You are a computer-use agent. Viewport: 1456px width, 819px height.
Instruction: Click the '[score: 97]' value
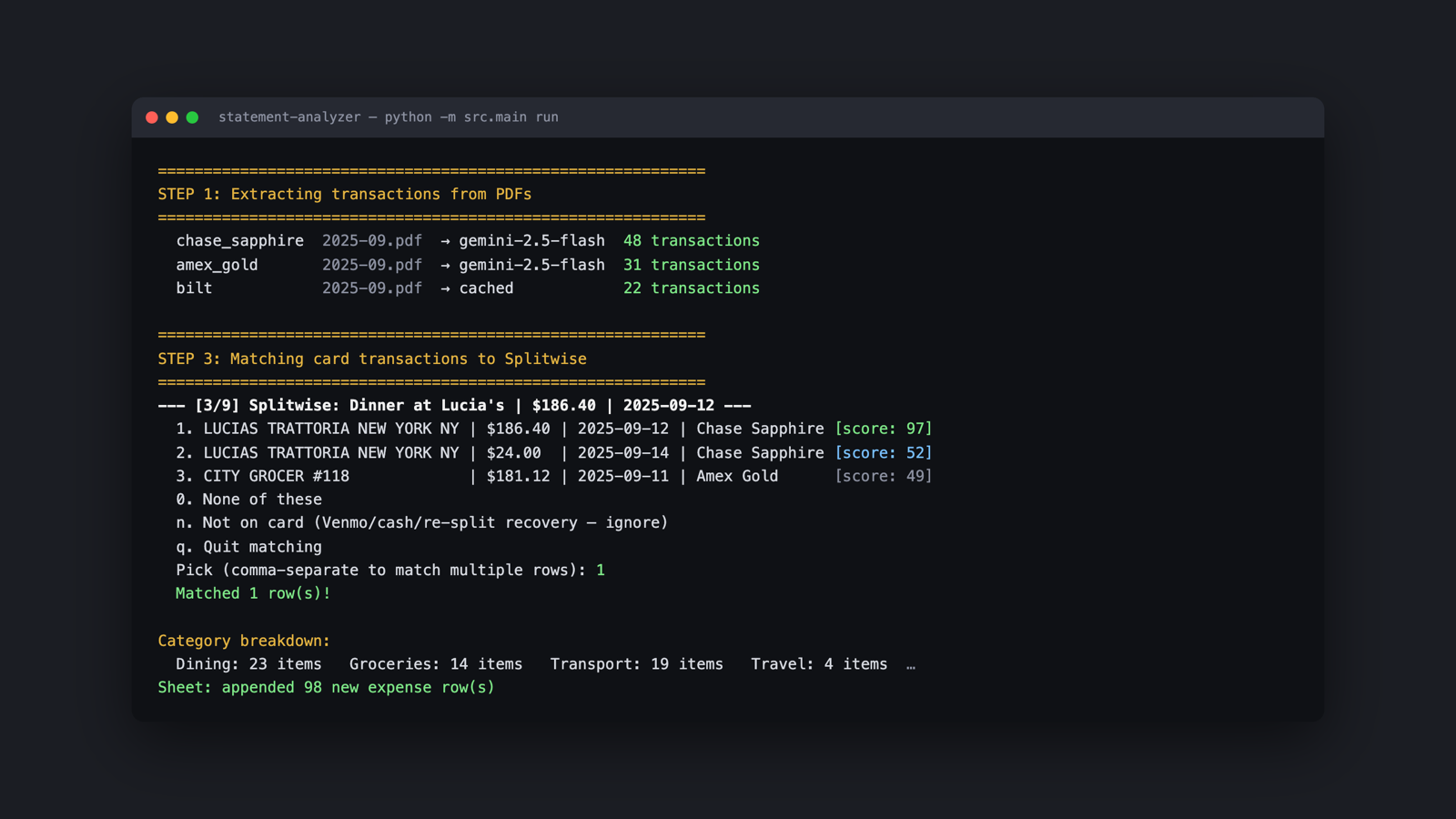(884, 429)
